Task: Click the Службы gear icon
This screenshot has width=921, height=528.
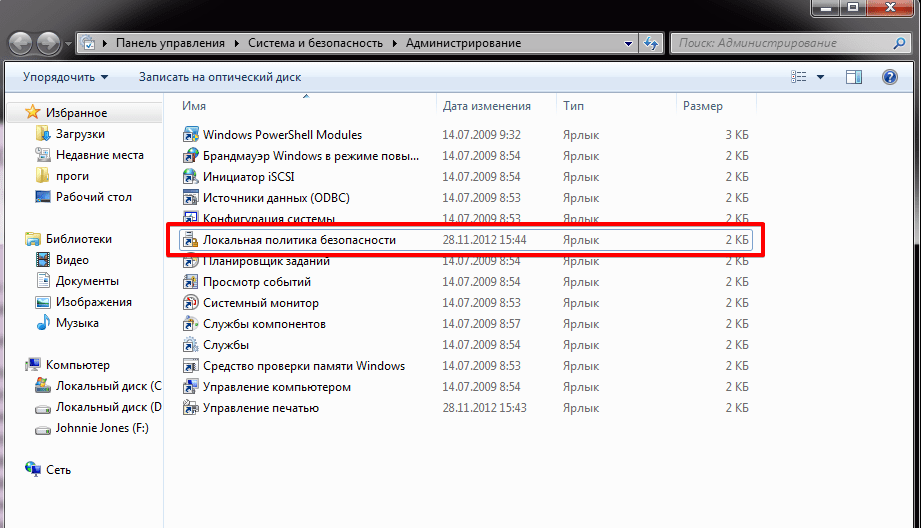Action: [190, 345]
